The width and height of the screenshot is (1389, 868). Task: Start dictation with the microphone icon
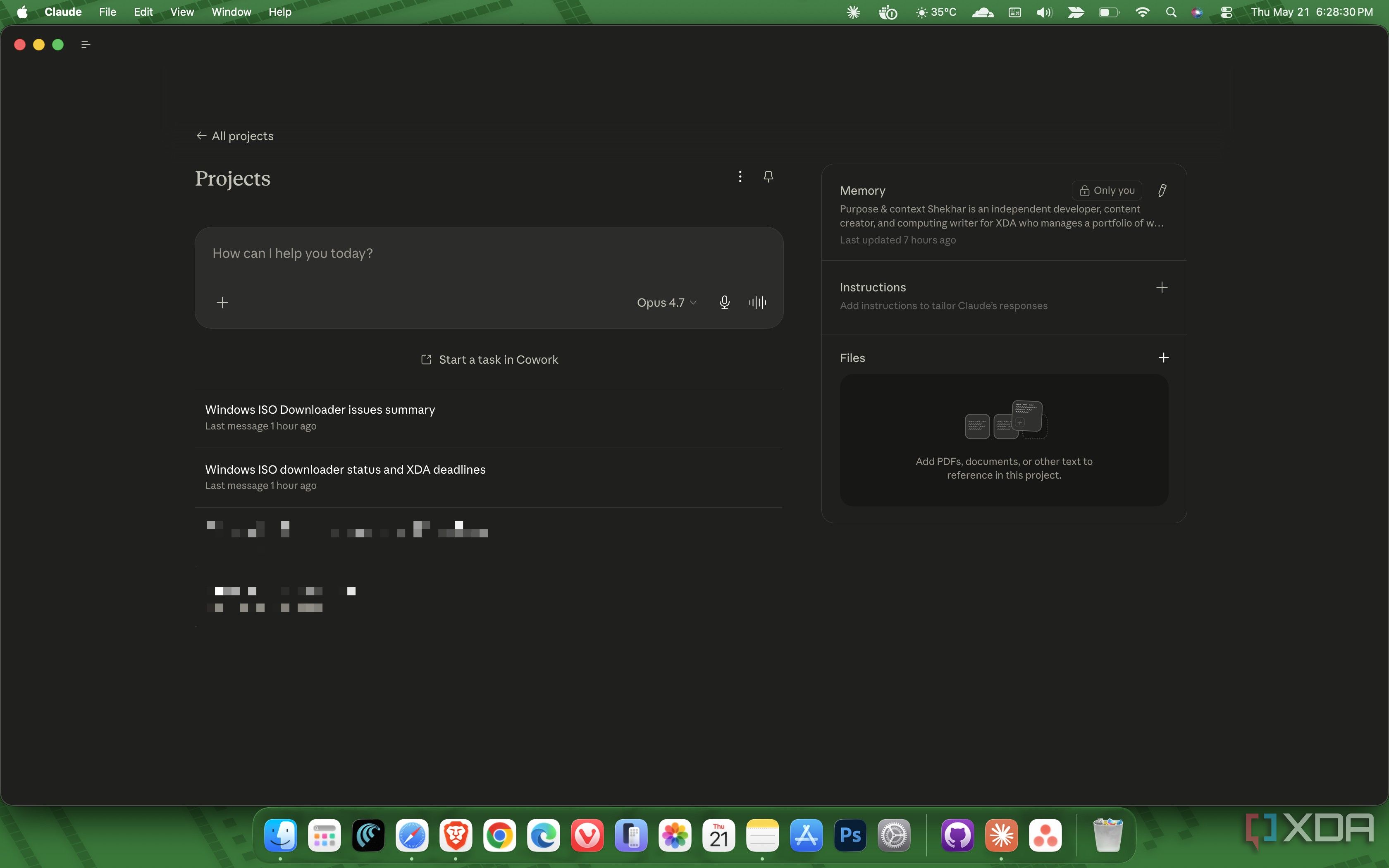pyautogui.click(x=724, y=303)
